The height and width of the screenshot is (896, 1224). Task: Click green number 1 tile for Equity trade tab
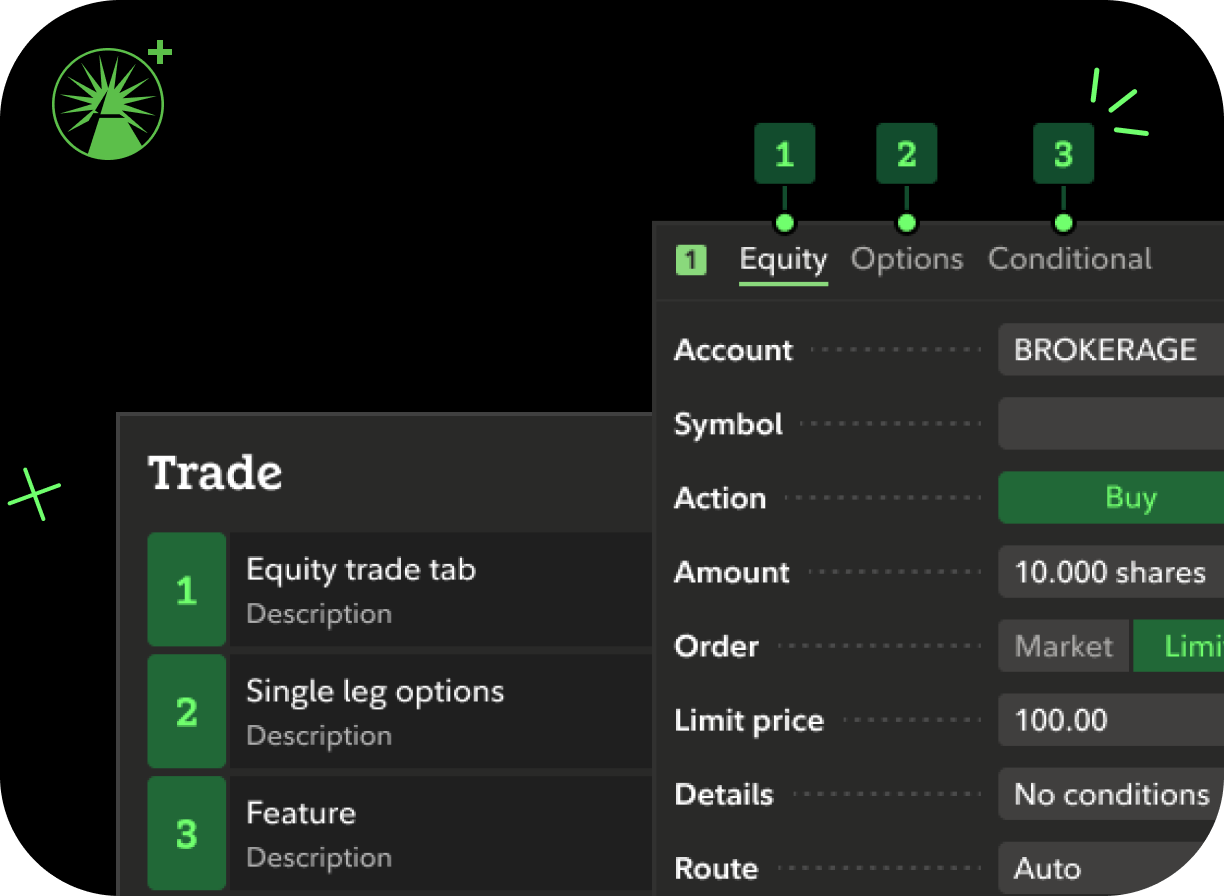[187, 590]
